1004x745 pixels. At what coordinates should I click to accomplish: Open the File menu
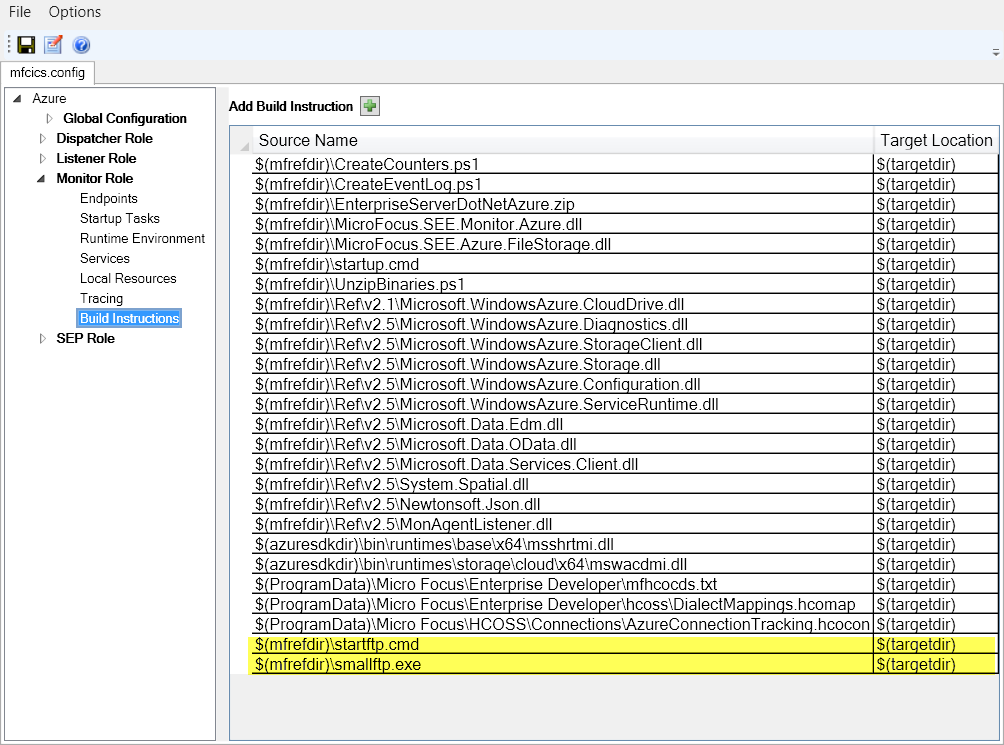(x=20, y=12)
